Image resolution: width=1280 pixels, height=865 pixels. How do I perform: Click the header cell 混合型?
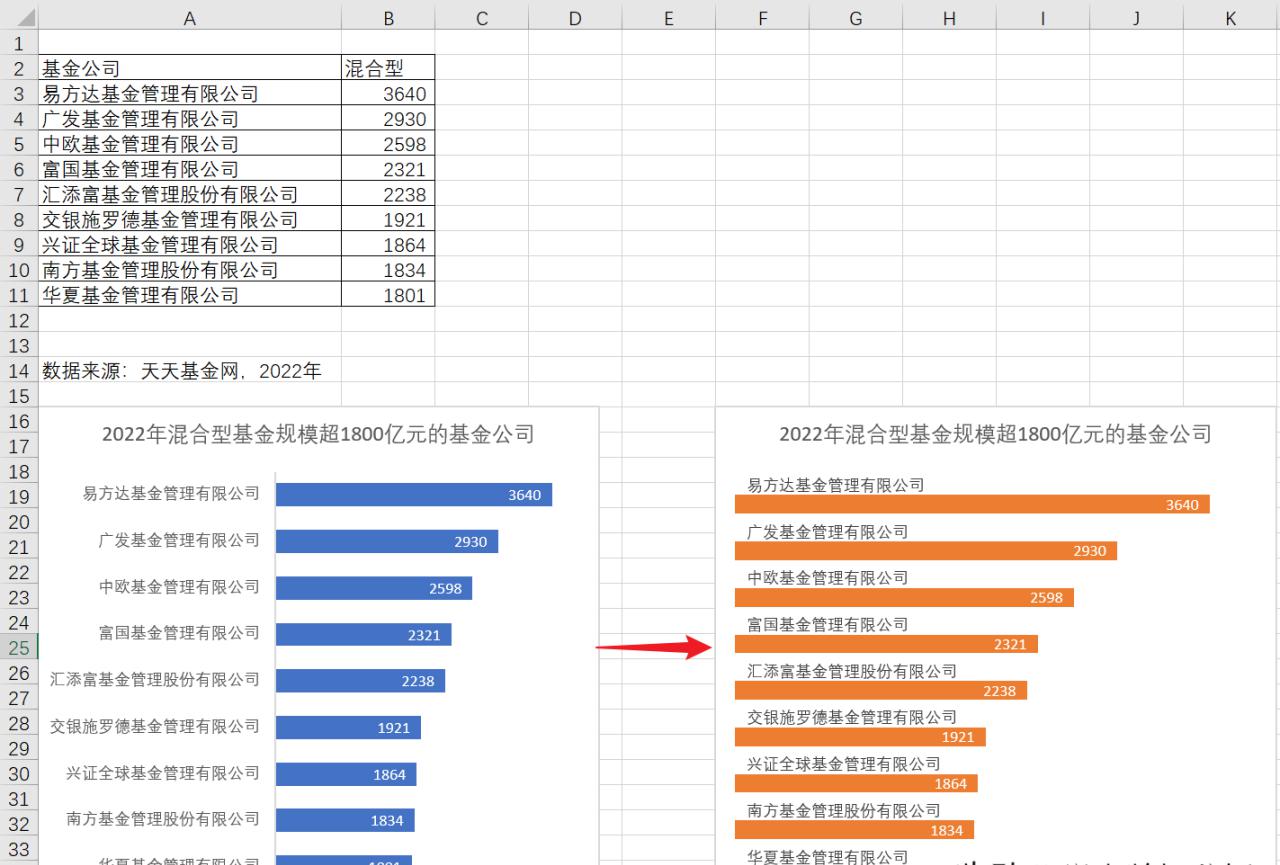click(388, 68)
